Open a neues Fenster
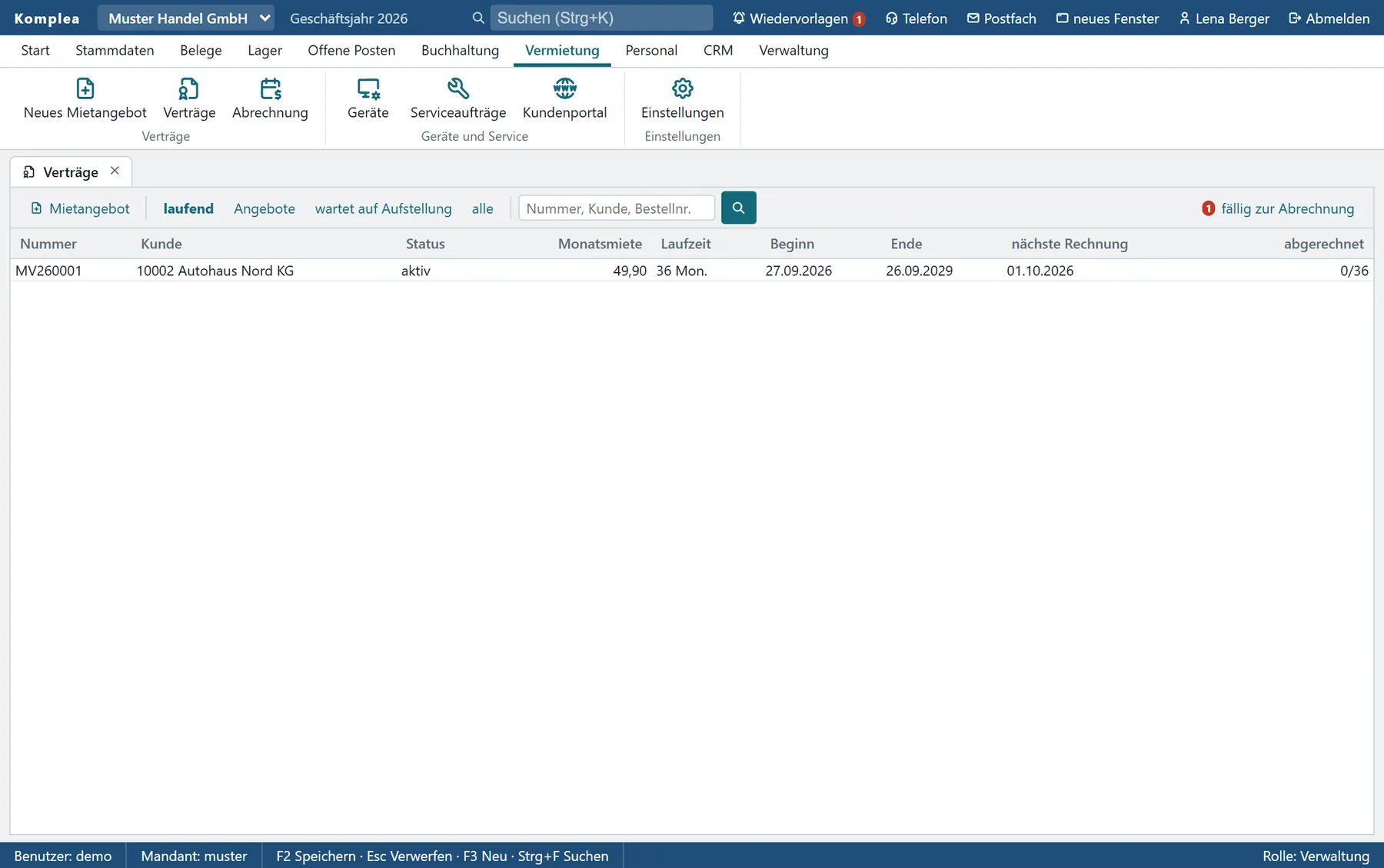1384x868 pixels. 1107,18
